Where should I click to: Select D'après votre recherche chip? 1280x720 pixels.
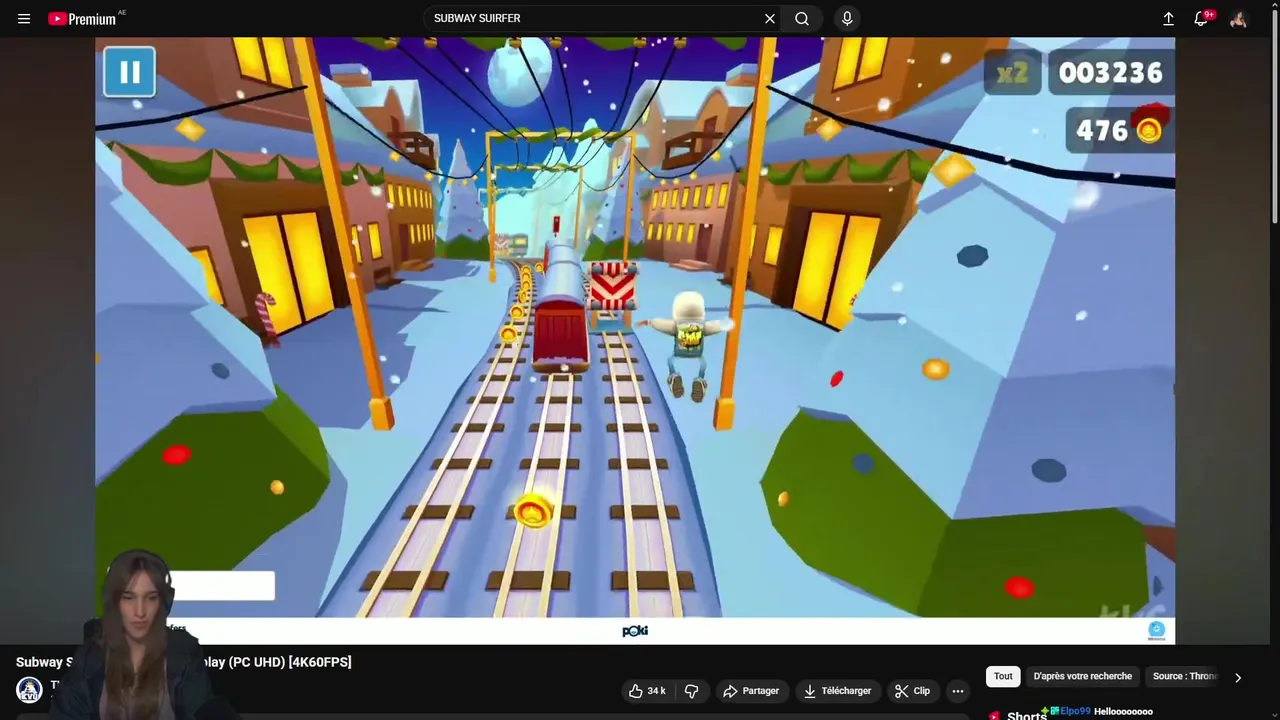click(x=1083, y=677)
